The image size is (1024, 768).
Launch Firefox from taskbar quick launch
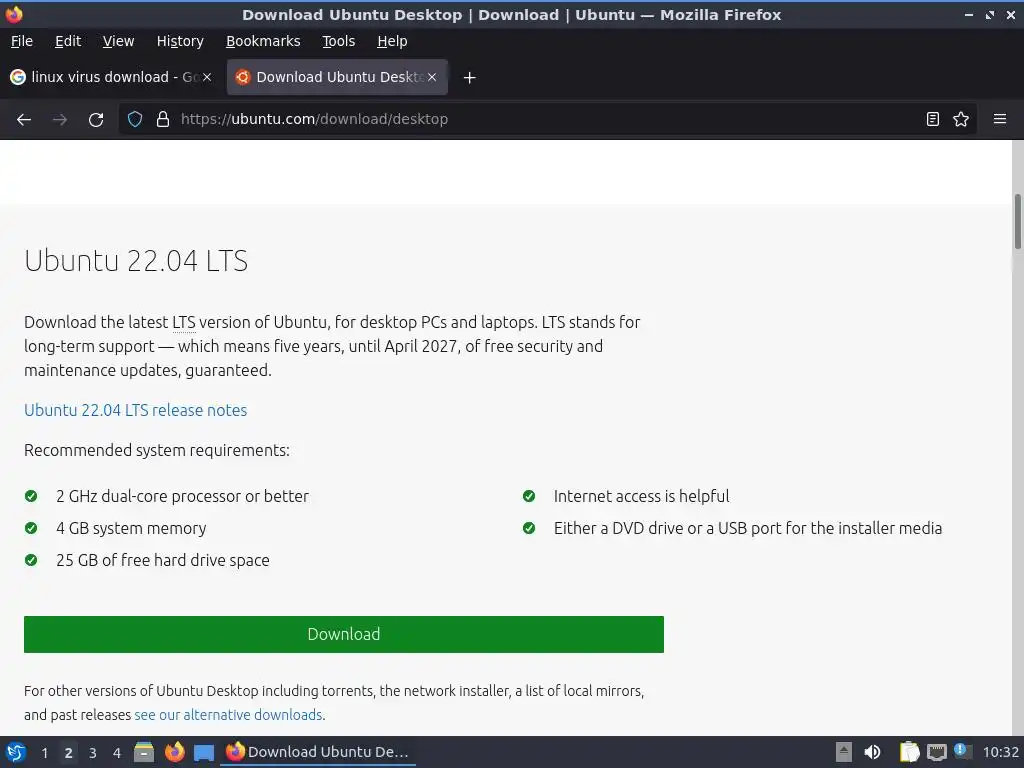tap(174, 752)
